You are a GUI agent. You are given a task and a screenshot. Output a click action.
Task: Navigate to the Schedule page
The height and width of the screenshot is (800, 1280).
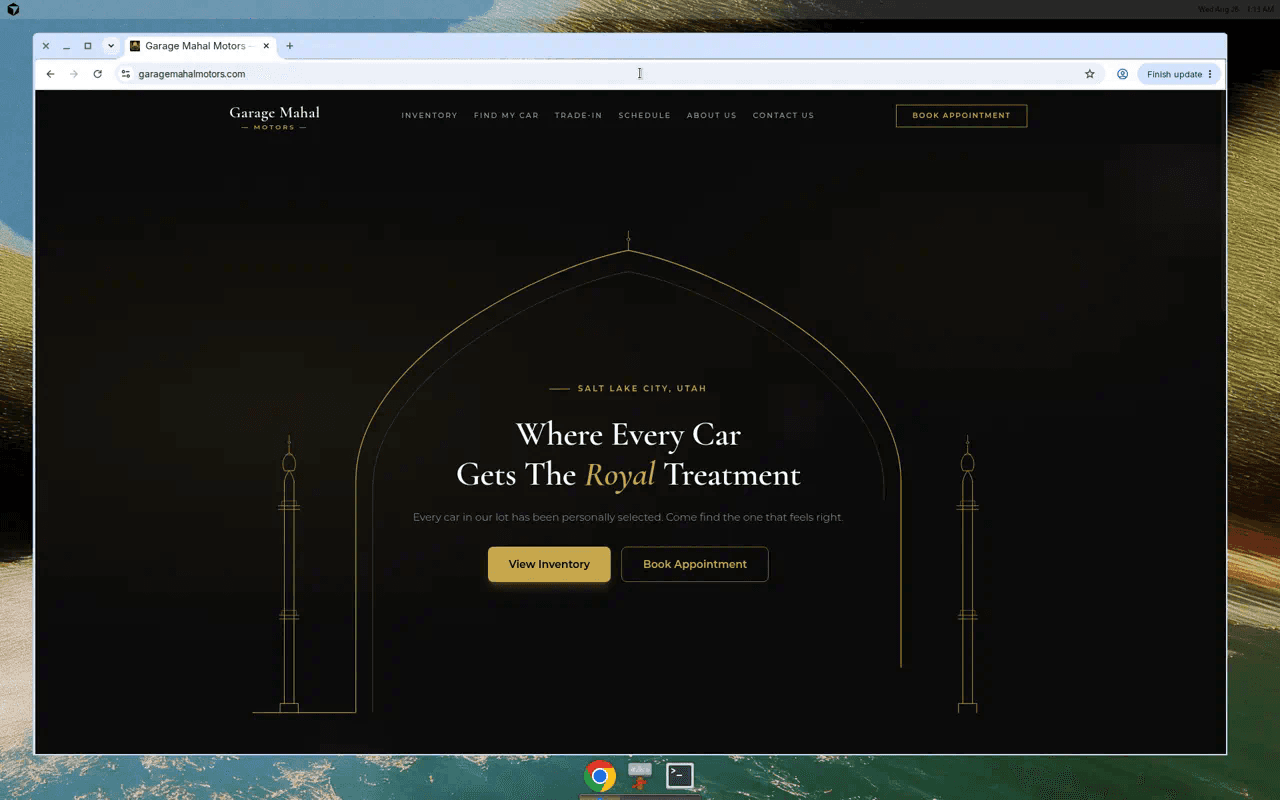pyautogui.click(x=644, y=115)
